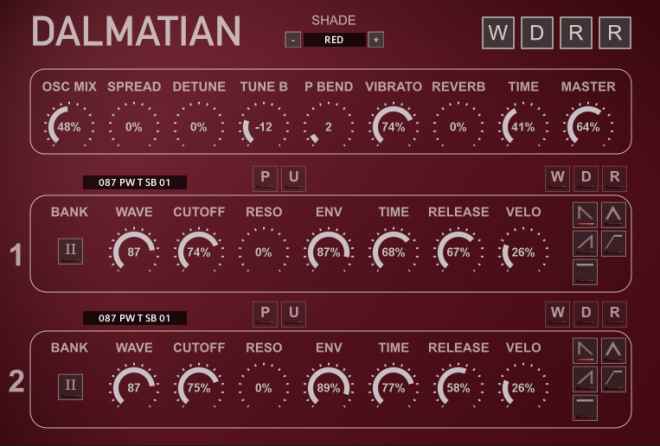Viewport: 660px width, 446px height.
Task: Select the triangle envelope shape in oscillator 1
Action: (x=613, y=213)
